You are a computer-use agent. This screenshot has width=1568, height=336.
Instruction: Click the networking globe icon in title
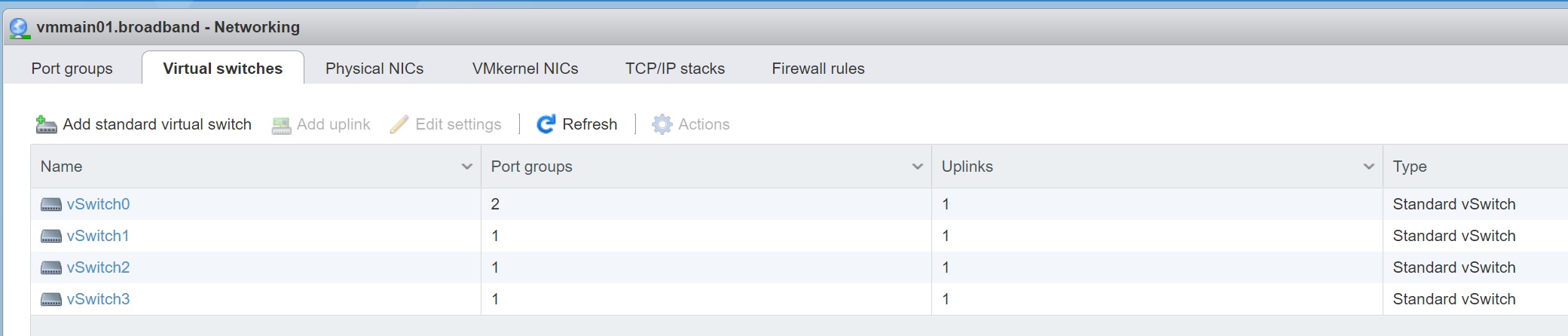click(x=20, y=28)
